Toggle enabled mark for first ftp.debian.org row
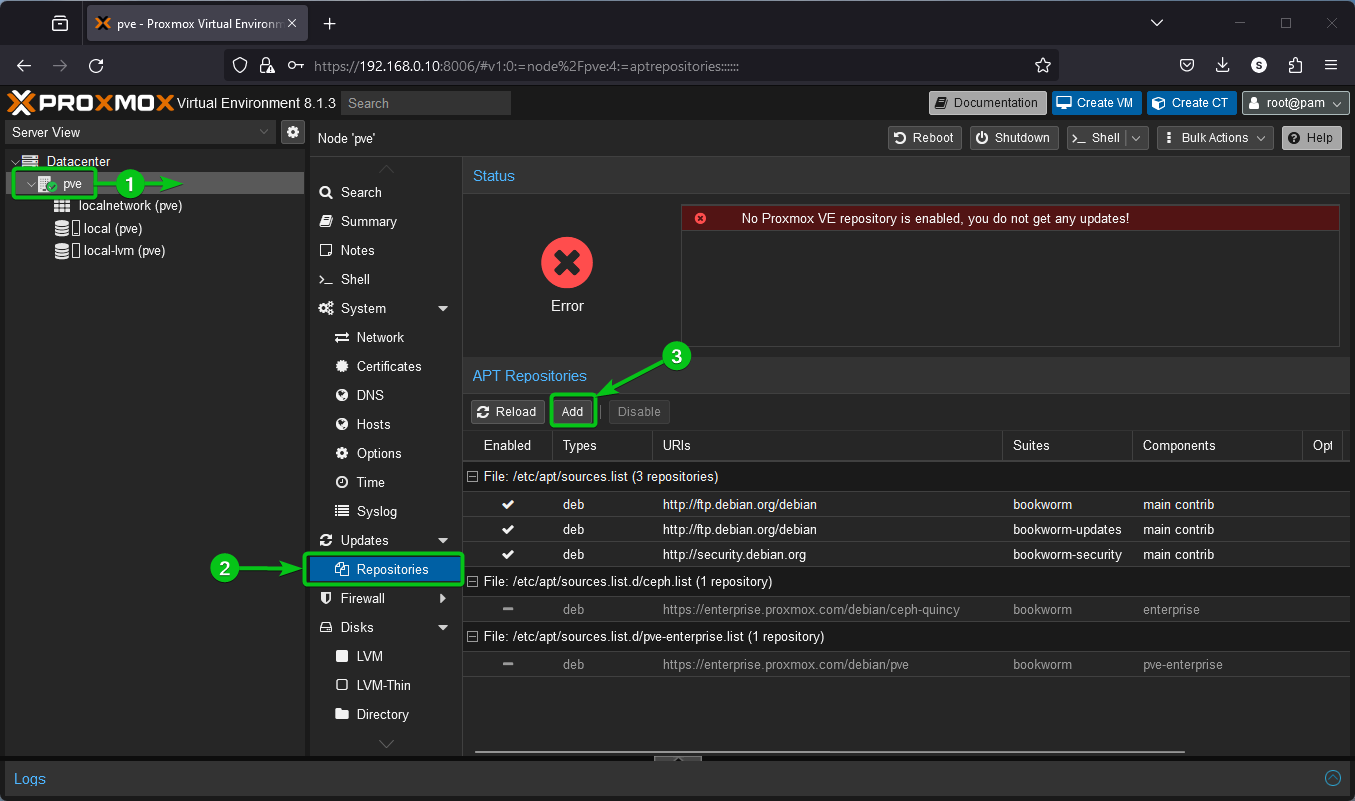 point(508,503)
